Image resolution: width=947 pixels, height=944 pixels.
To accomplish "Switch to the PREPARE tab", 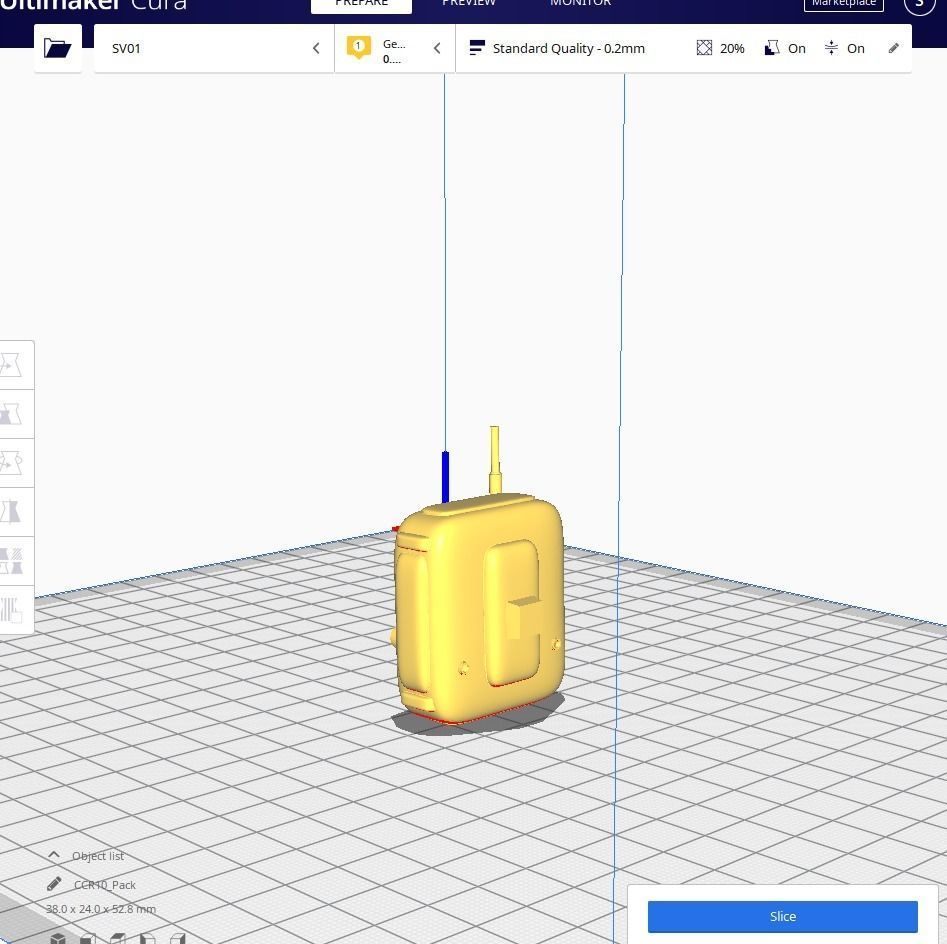I will [361, 5].
